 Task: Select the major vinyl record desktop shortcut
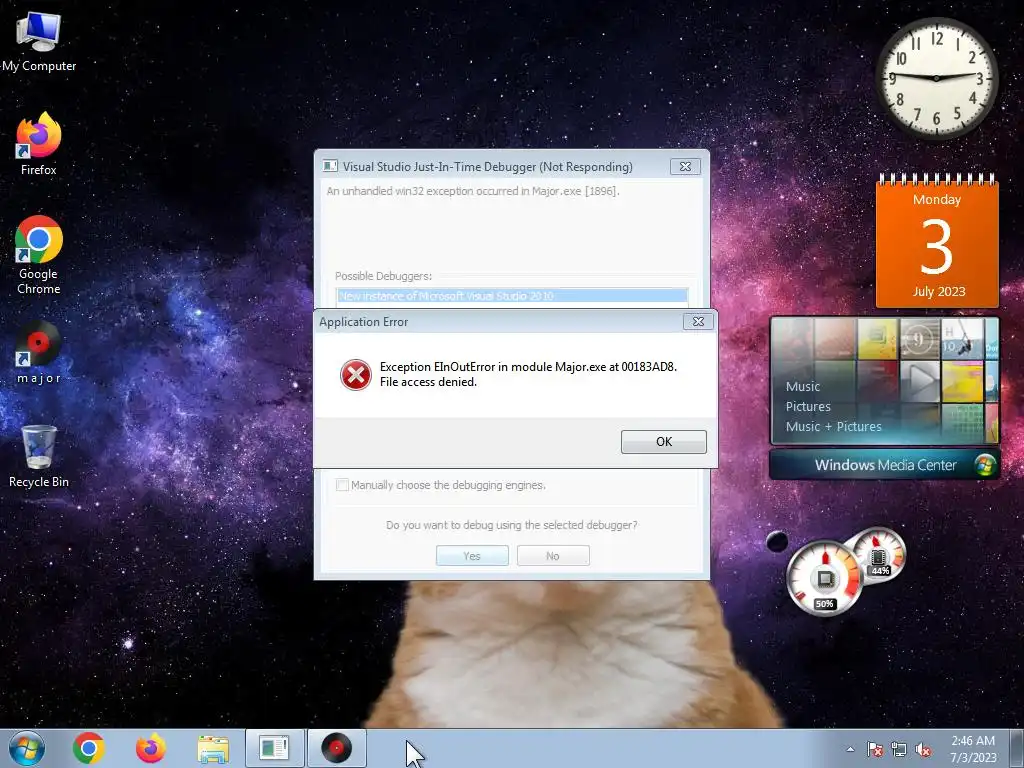pyautogui.click(x=39, y=353)
